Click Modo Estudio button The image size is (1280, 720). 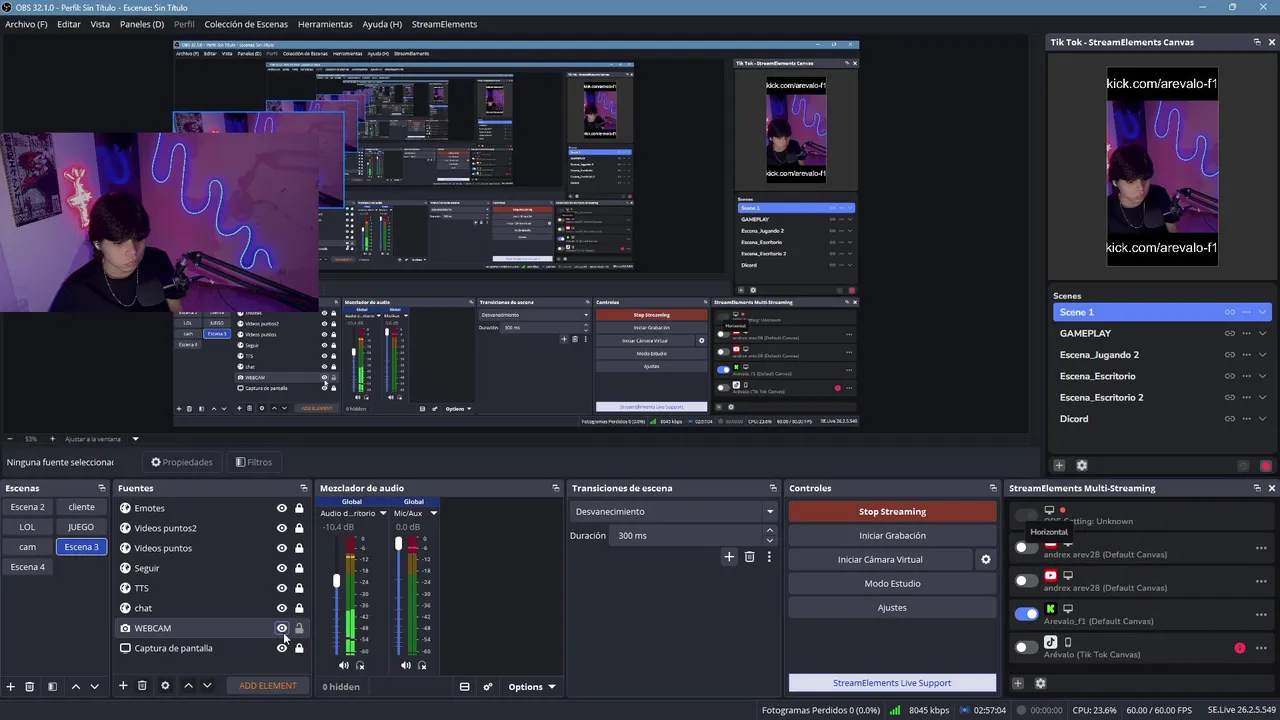click(x=892, y=584)
